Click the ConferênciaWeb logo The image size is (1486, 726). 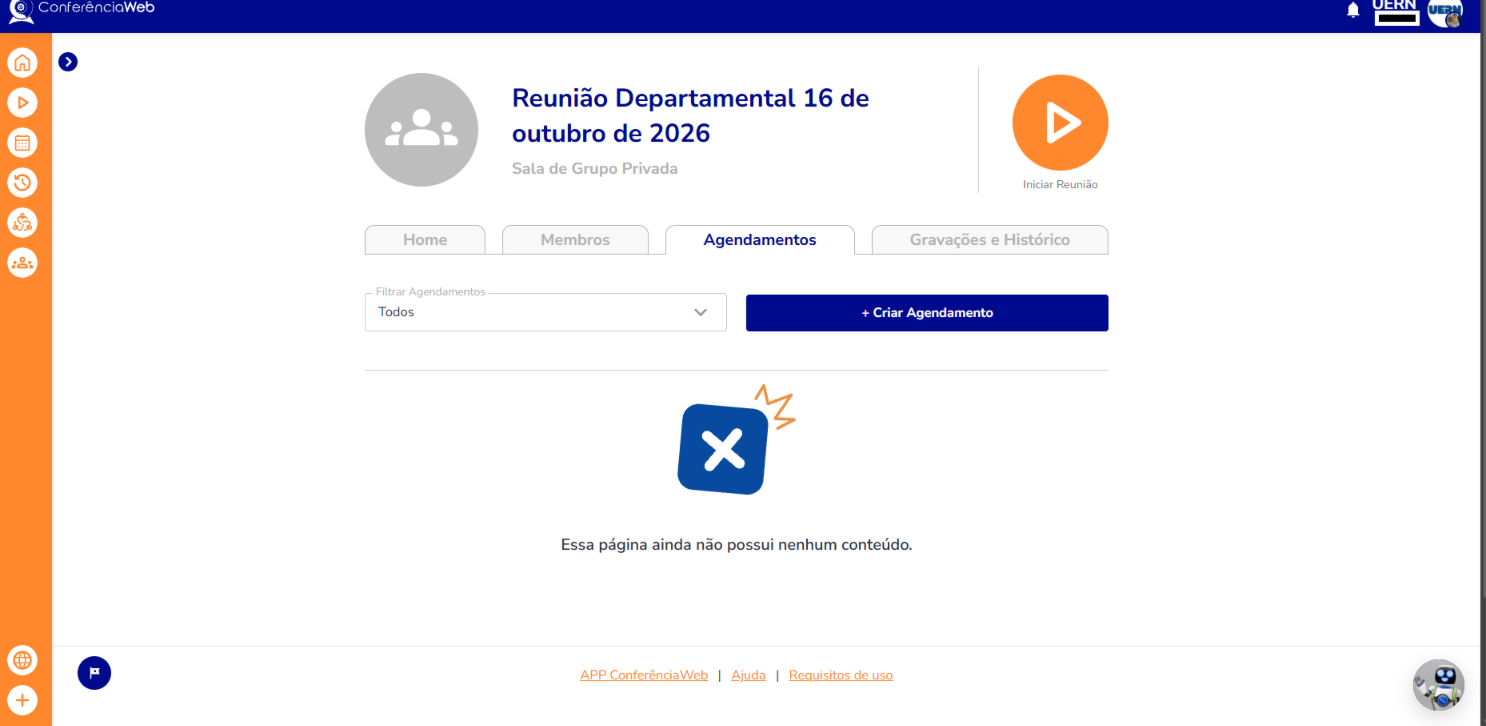pyautogui.click(x=82, y=9)
